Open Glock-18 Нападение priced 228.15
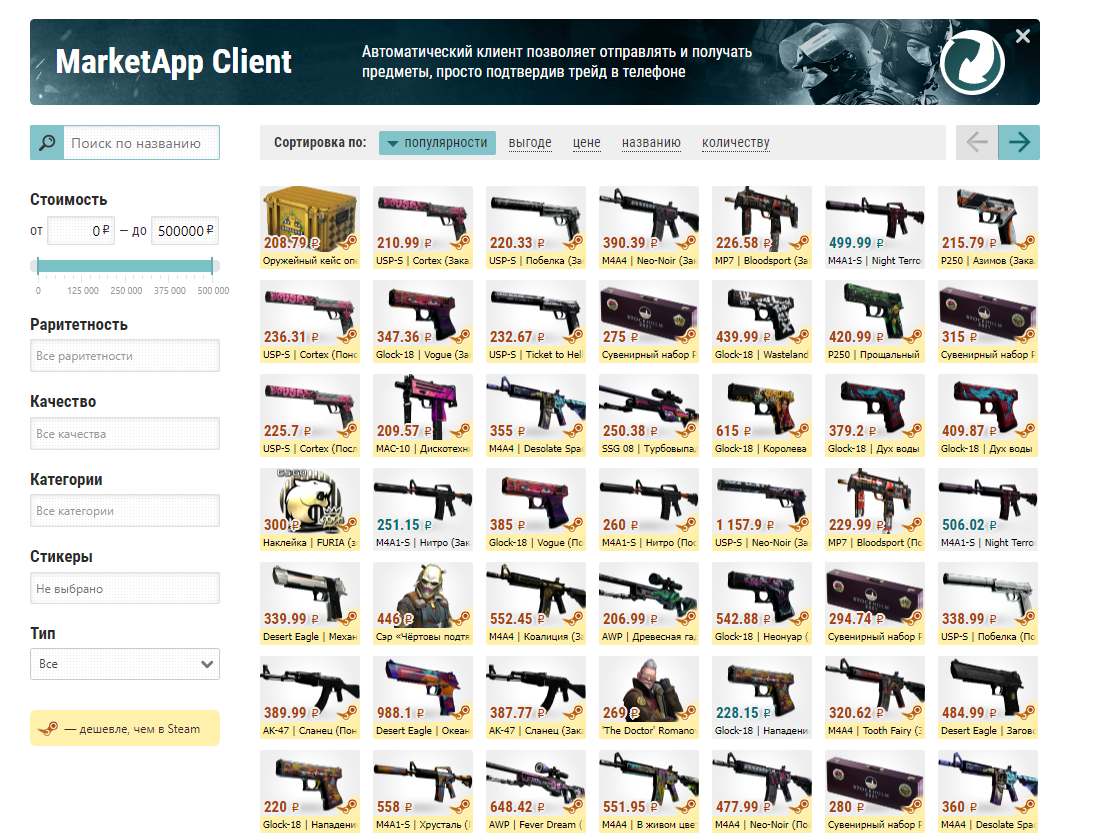1104x838 pixels. pos(762,697)
